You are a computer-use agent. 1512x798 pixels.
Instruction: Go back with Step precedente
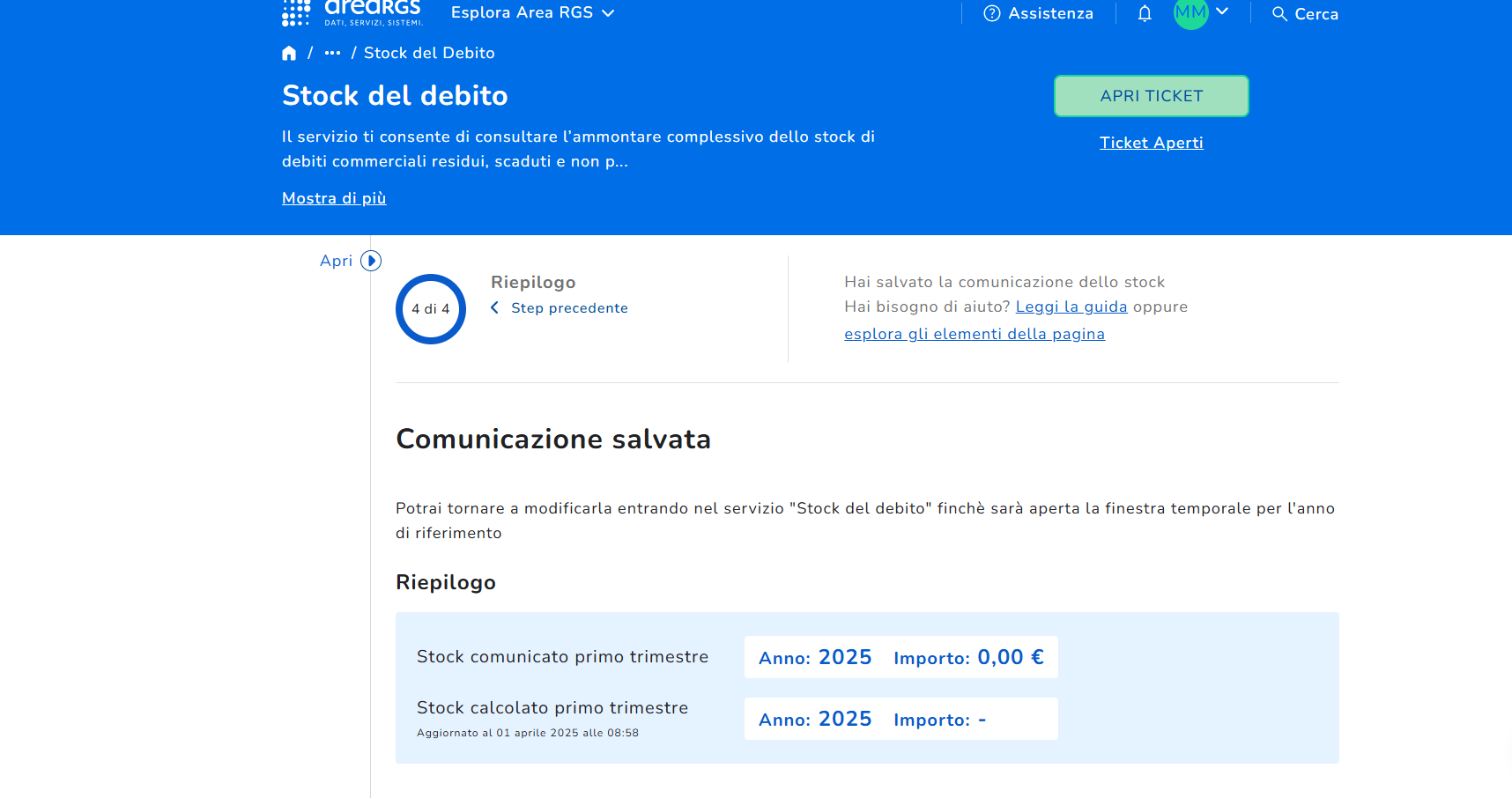pyautogui.click(x=569, y=308)
